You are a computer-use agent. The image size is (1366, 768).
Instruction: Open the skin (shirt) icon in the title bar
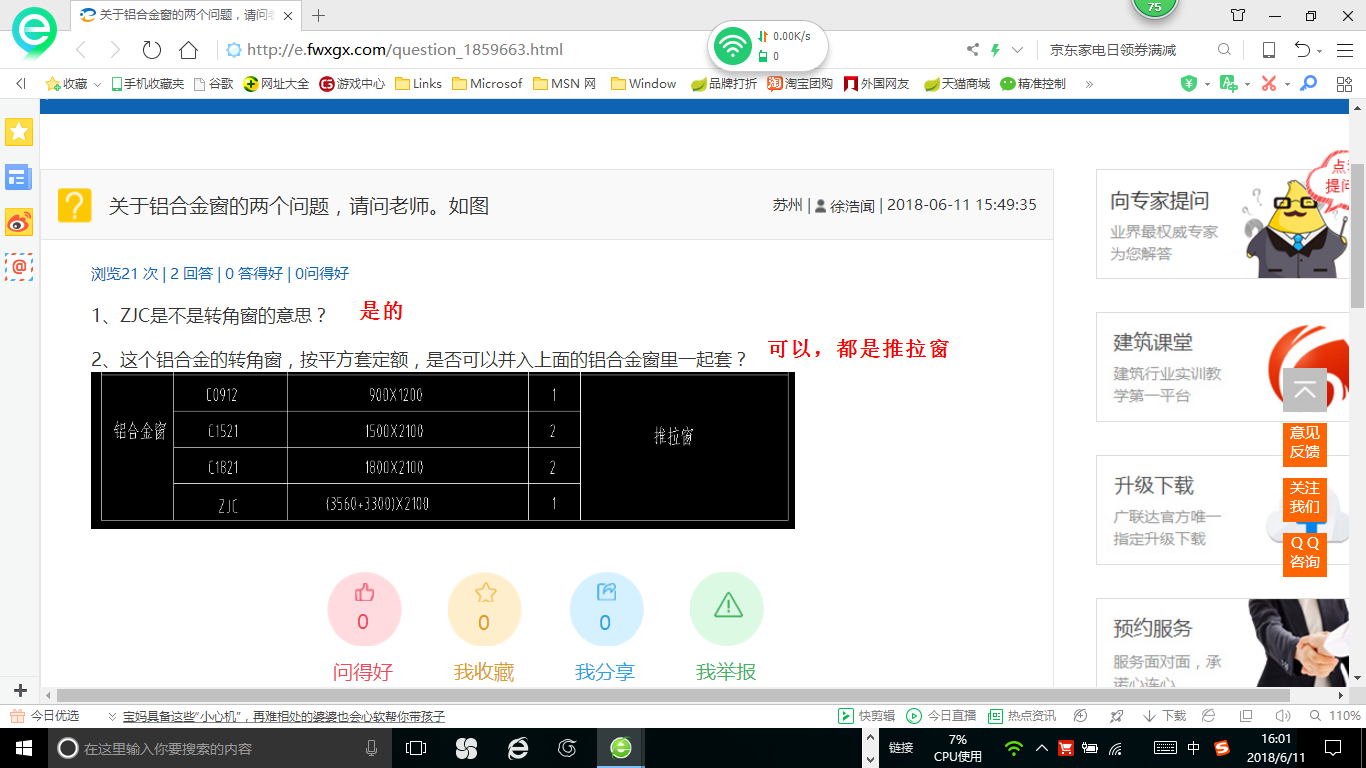[x=1238, y=15]
